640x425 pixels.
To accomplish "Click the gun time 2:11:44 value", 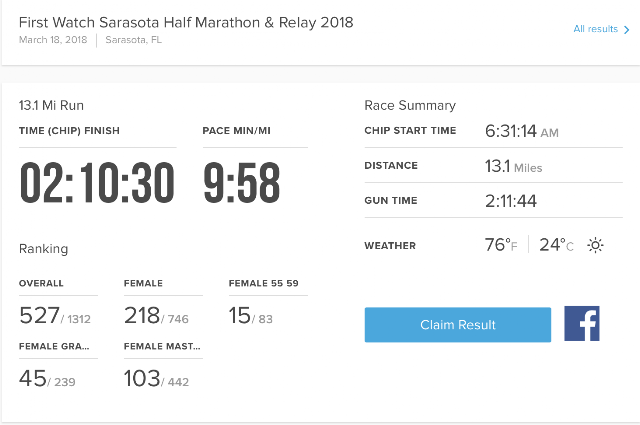I will point(511,201).
